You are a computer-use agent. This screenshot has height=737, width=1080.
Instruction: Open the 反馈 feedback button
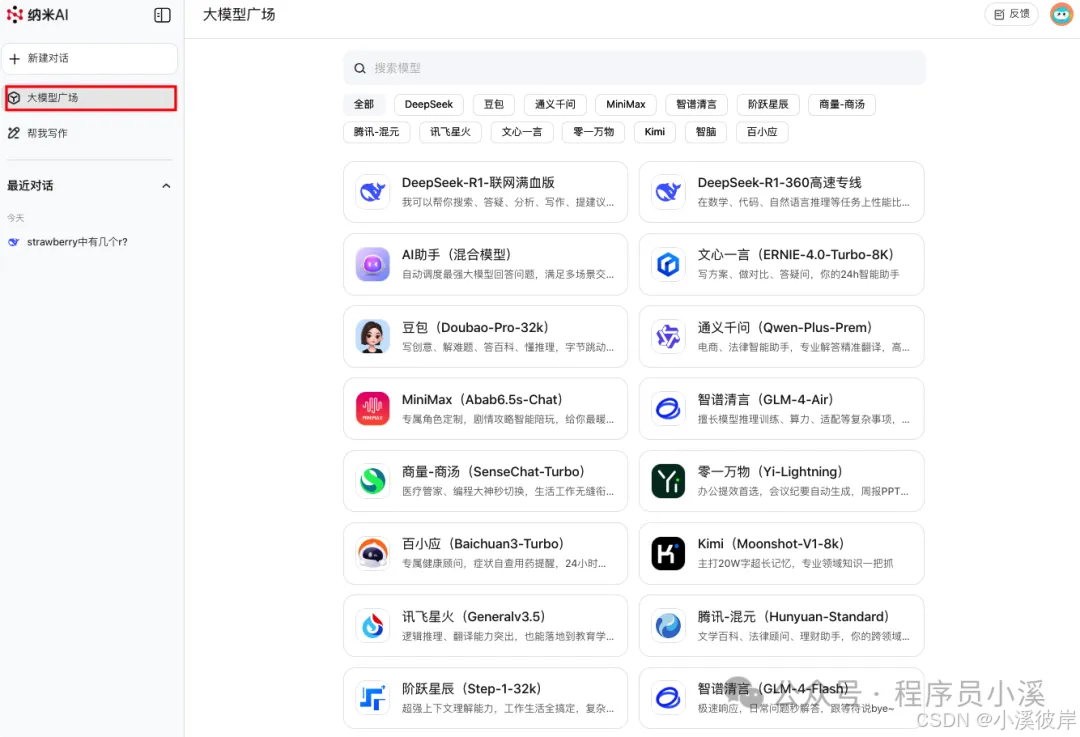pos(1011,14)
